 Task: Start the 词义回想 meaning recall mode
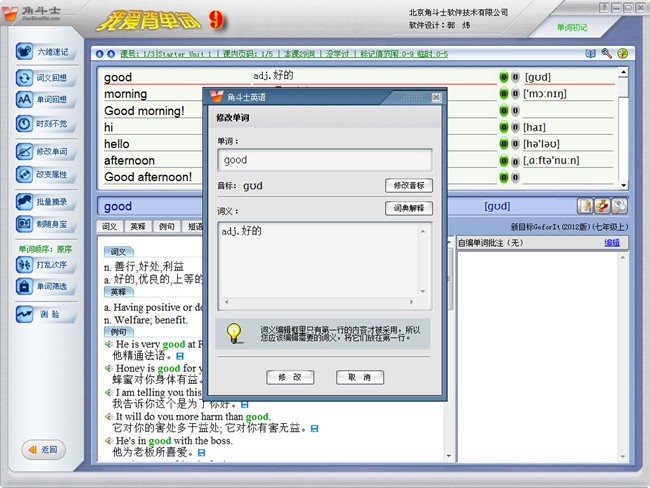pyautogui.click(x=44, y=78)
